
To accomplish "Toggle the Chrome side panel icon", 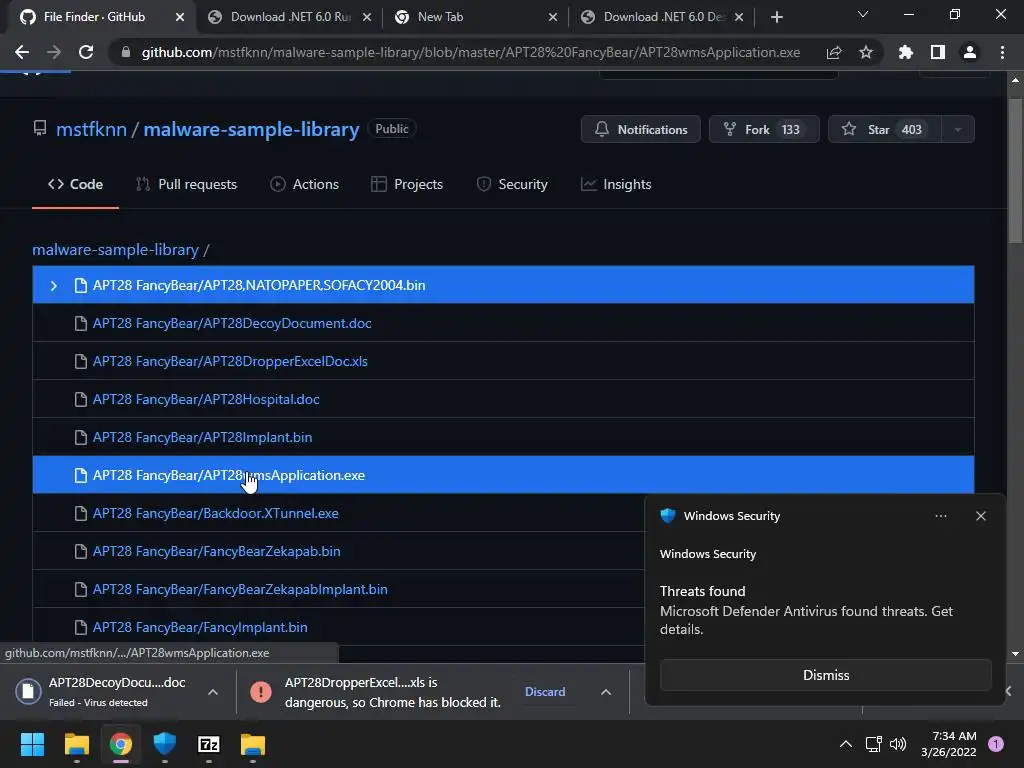I will click(x=938, y=52).
